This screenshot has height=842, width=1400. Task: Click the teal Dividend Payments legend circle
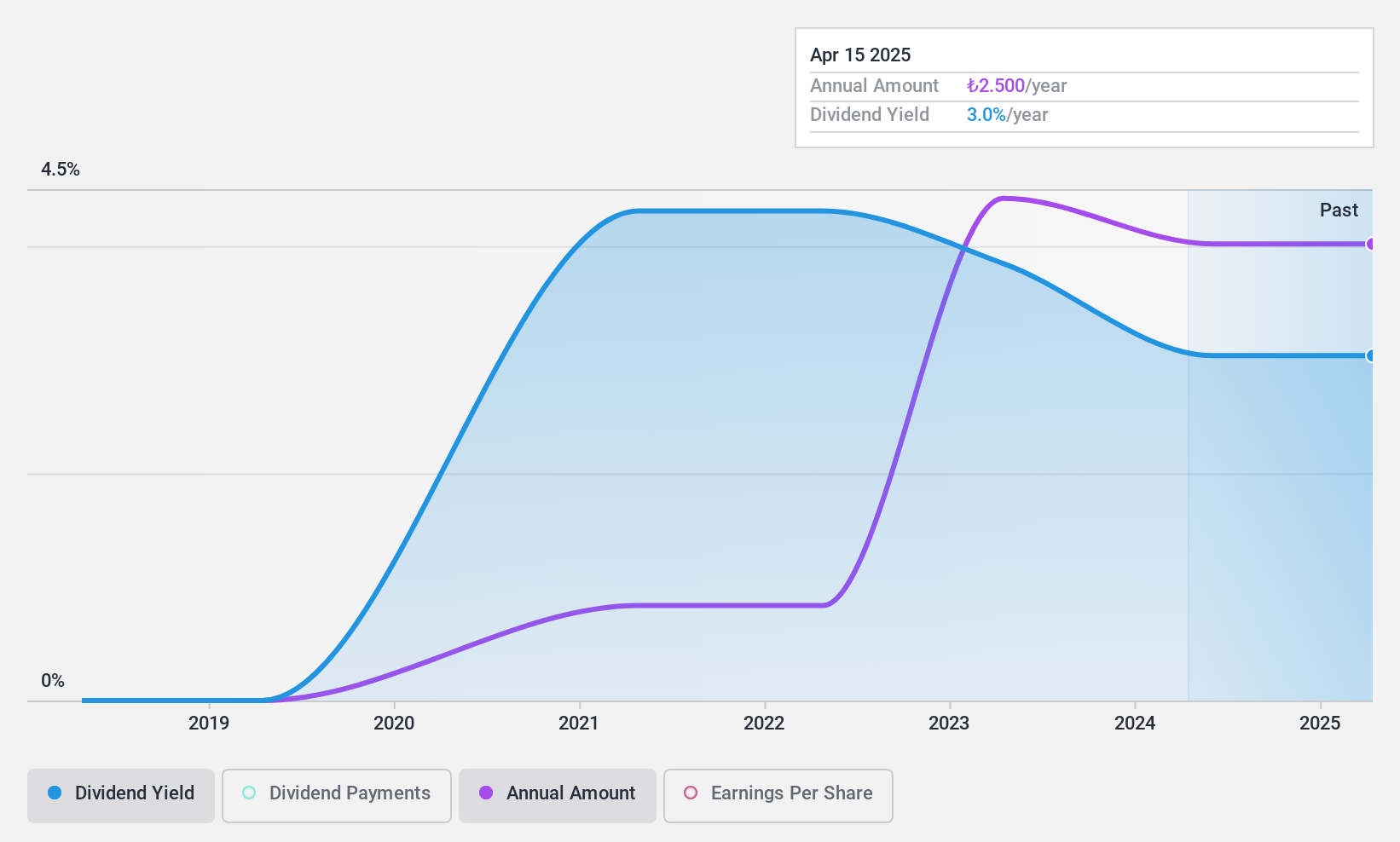pos(249,793)
